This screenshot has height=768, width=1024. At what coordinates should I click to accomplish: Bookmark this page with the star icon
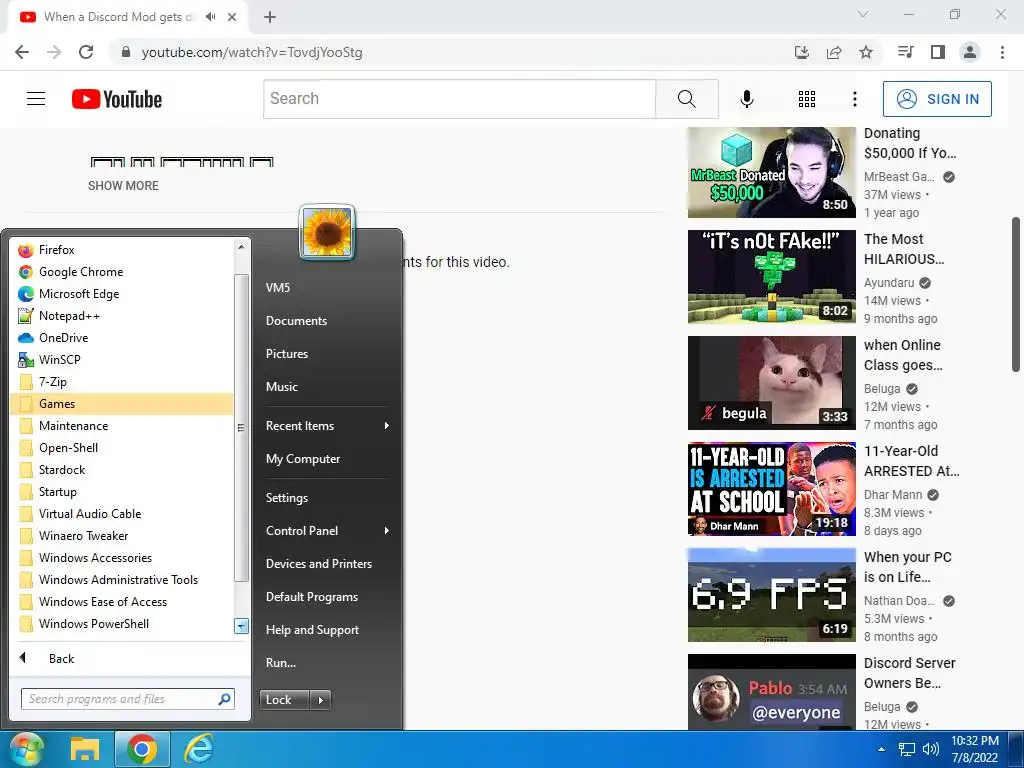(866, 52)
